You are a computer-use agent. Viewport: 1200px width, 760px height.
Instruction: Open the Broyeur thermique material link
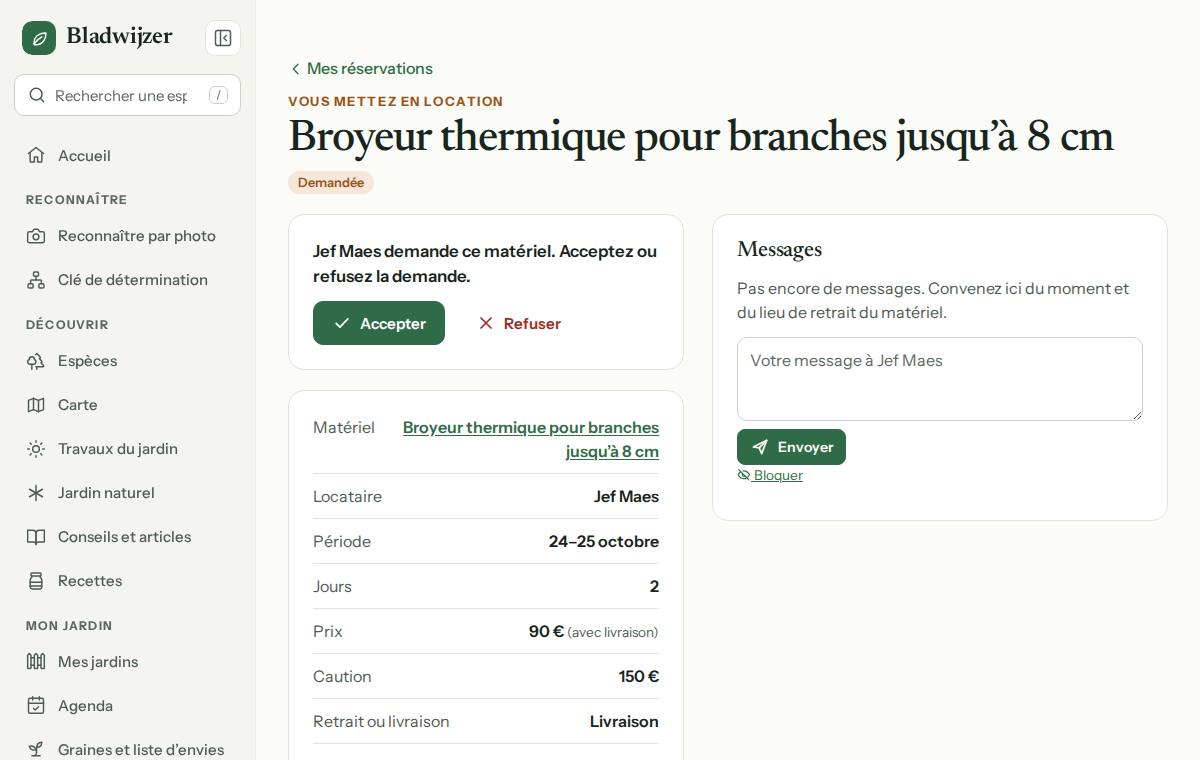(x=531, y=439)
